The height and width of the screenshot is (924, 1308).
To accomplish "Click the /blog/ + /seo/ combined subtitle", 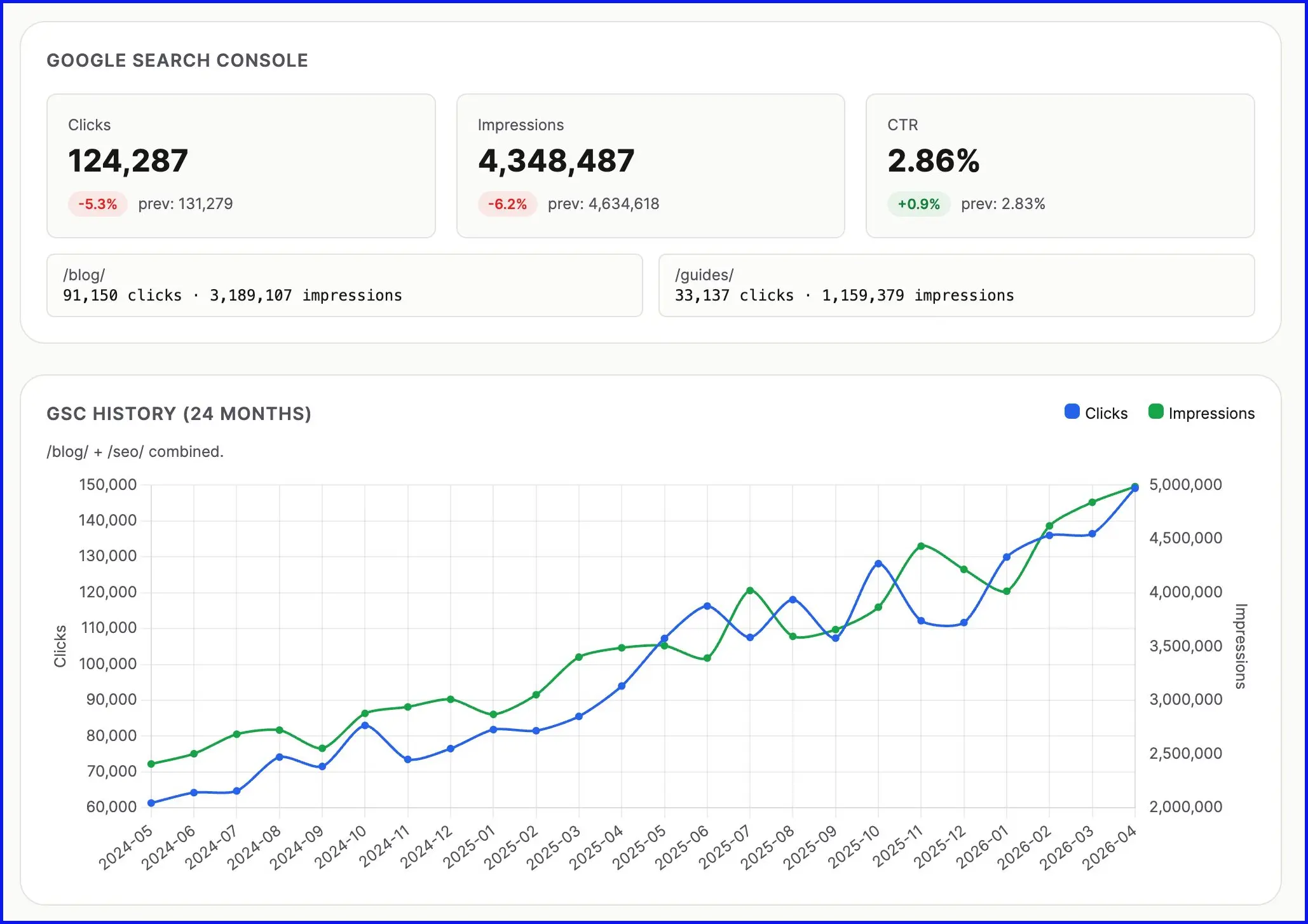I will pos(135,452).
